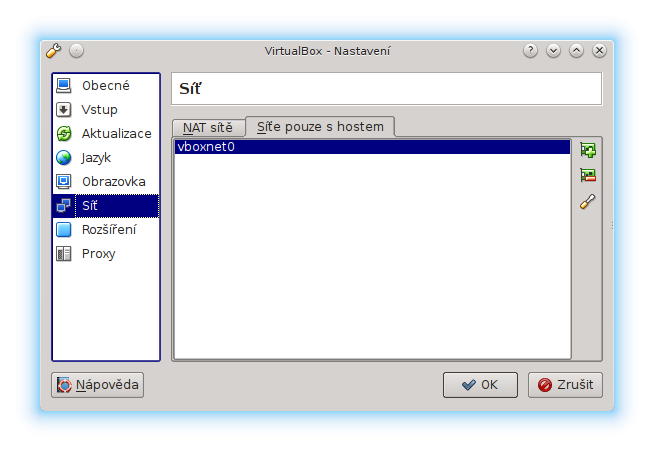Close the Nastavení dialog window
Image resolution: width=654 pixels, height=451 pixels.
point(599,51)
